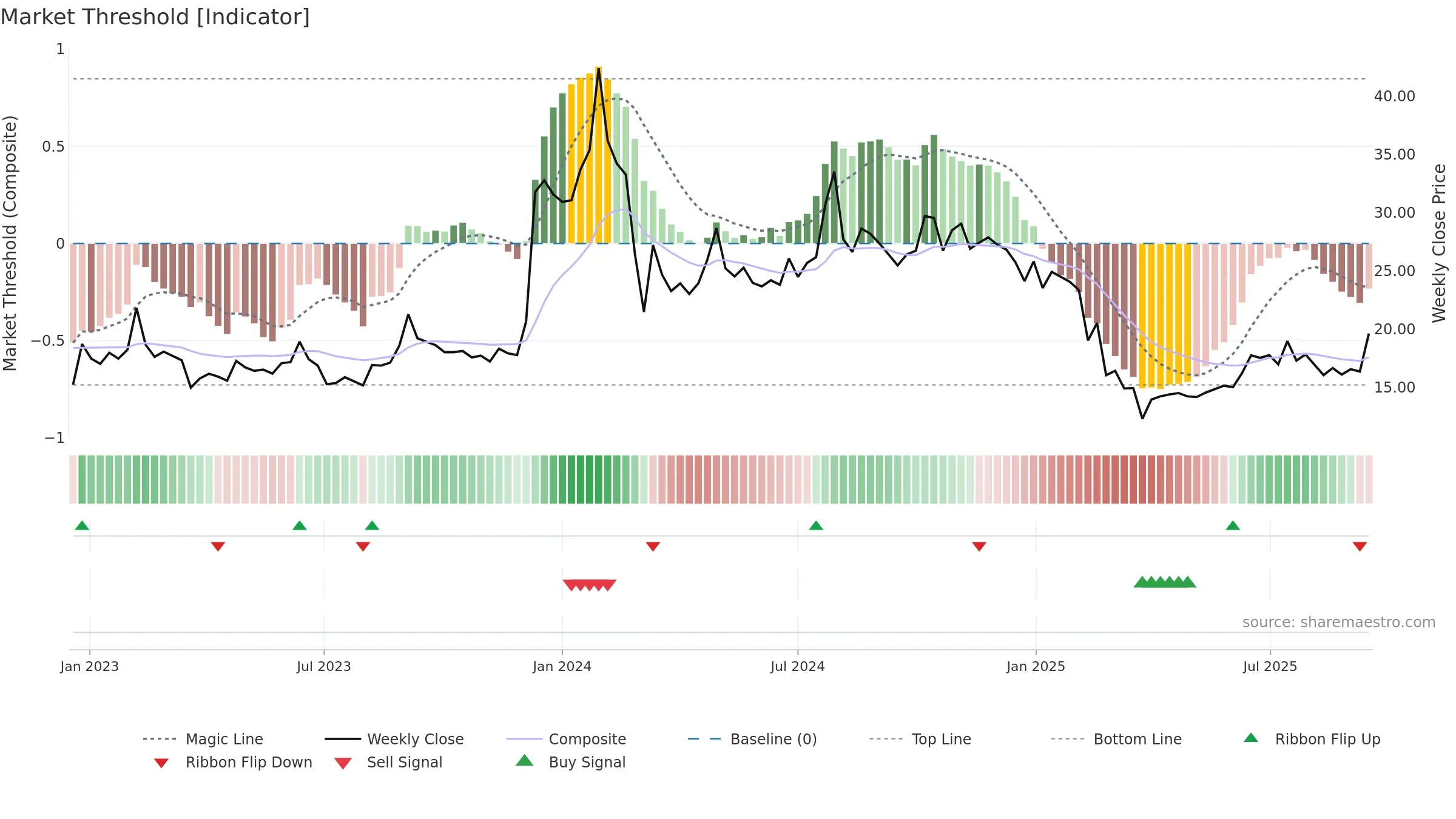
Task: Click the last ribbon flip down marker in 2025
Action: tap(1360, 547)
